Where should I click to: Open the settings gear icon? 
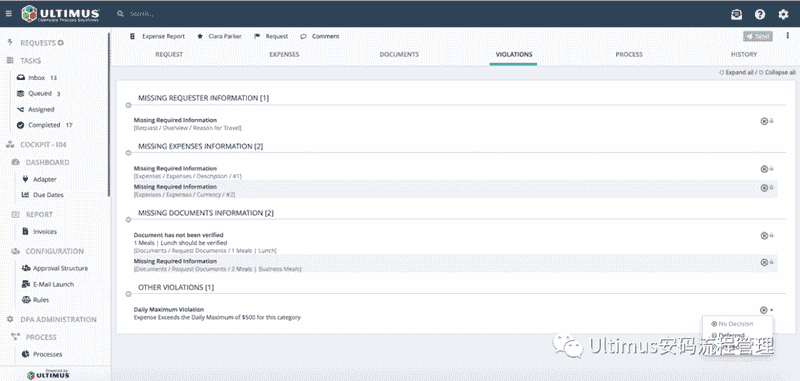pos(783,14)
